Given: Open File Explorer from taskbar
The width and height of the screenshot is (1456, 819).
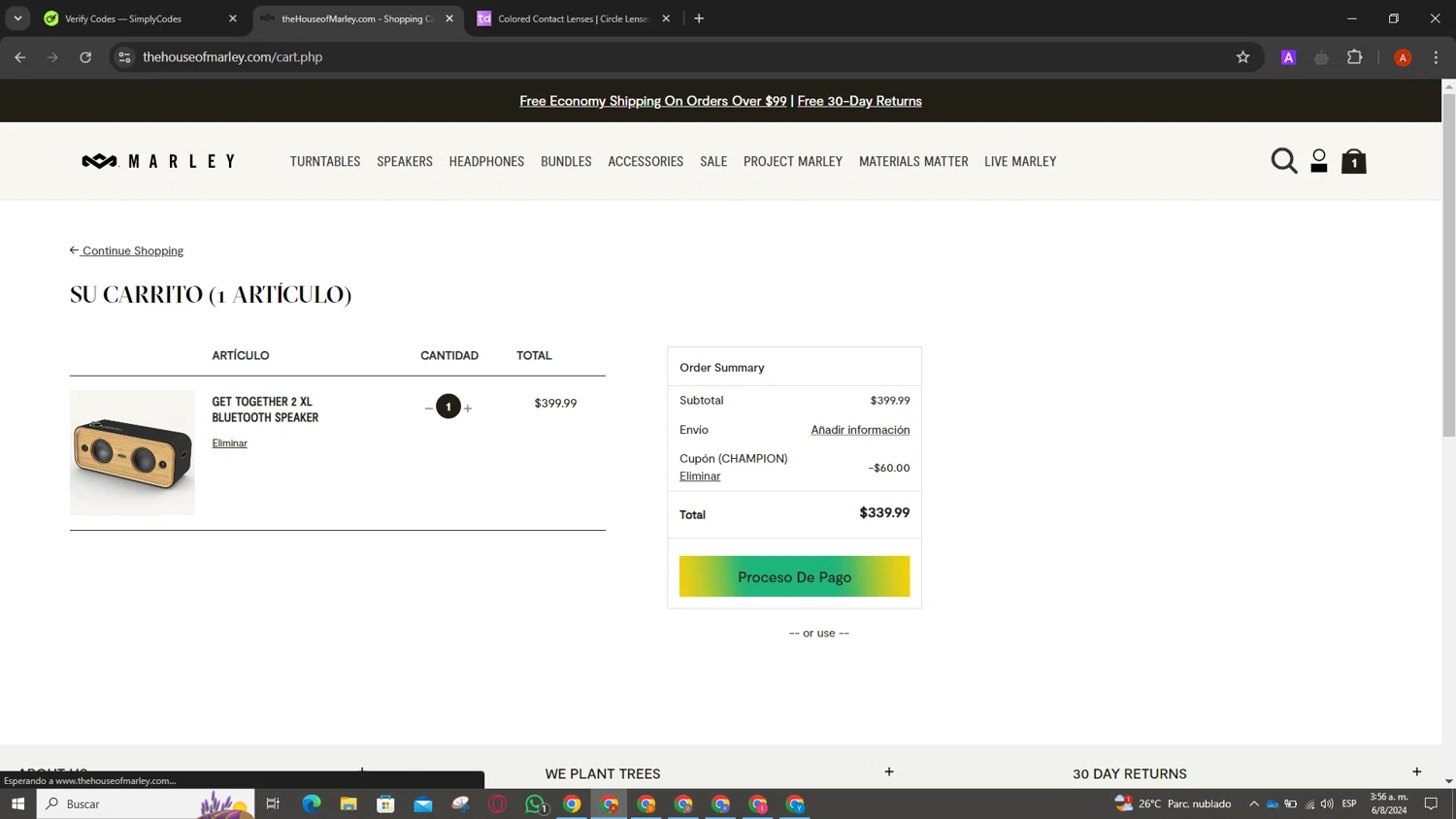Looking at the screenshot, I should coord(348,803).
